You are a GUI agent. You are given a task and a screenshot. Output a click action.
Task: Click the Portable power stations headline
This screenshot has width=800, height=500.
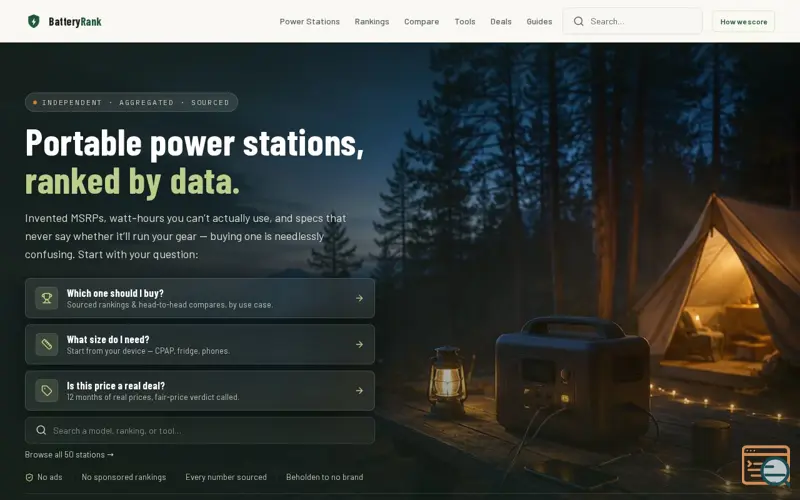194,143
